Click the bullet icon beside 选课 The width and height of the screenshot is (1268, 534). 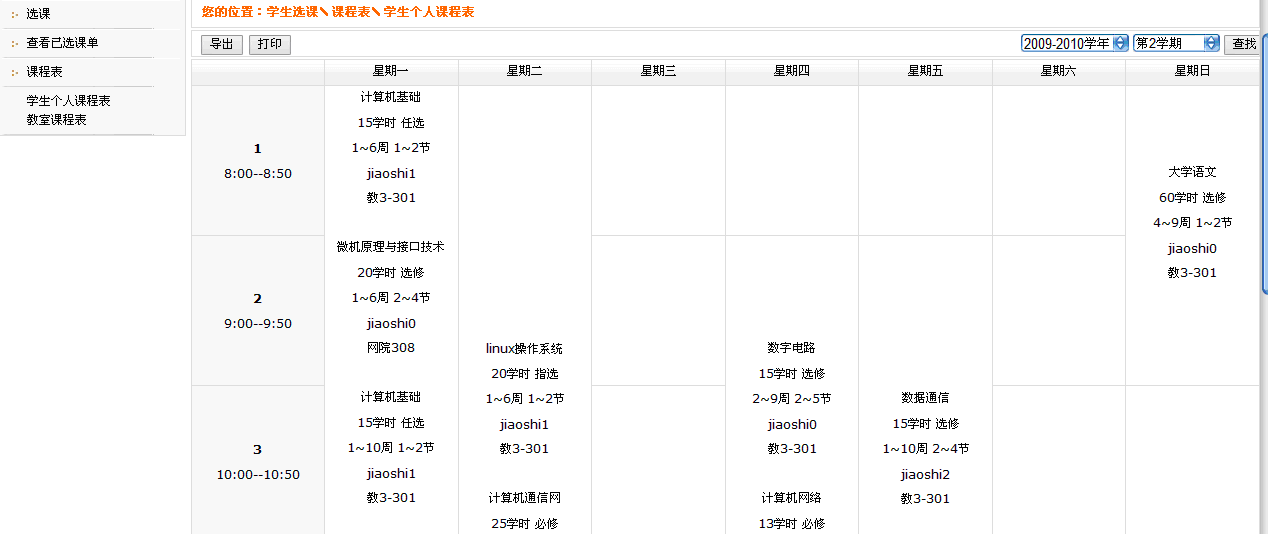(x=15, y=15)
